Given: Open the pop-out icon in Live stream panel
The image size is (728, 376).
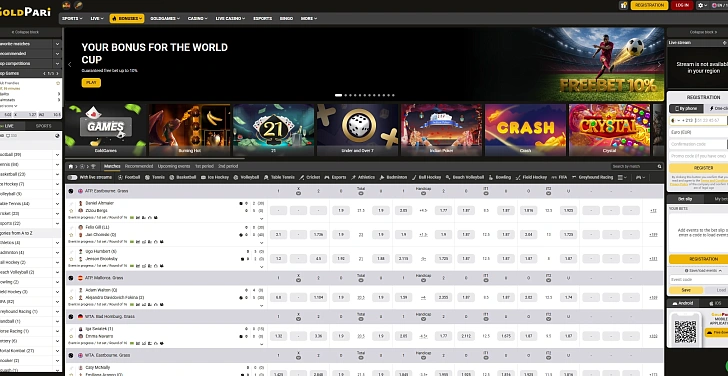Looking at the screenshot, I should pos(724,43).
